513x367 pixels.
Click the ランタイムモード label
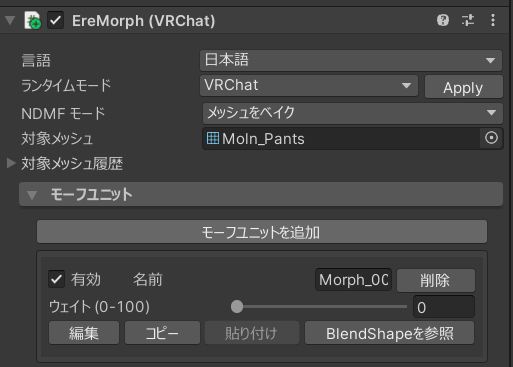tap(66, 86)
